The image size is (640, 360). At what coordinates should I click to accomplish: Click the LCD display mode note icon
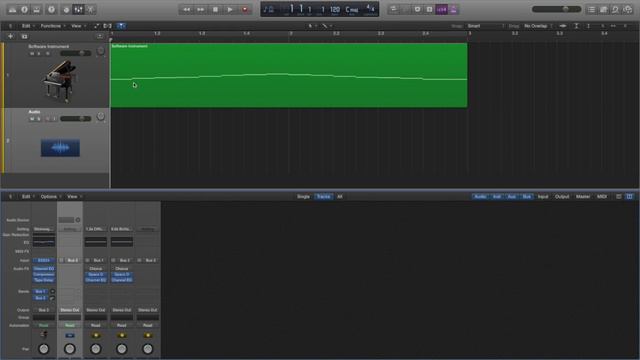pyautogui.click(x=269, y=9)
